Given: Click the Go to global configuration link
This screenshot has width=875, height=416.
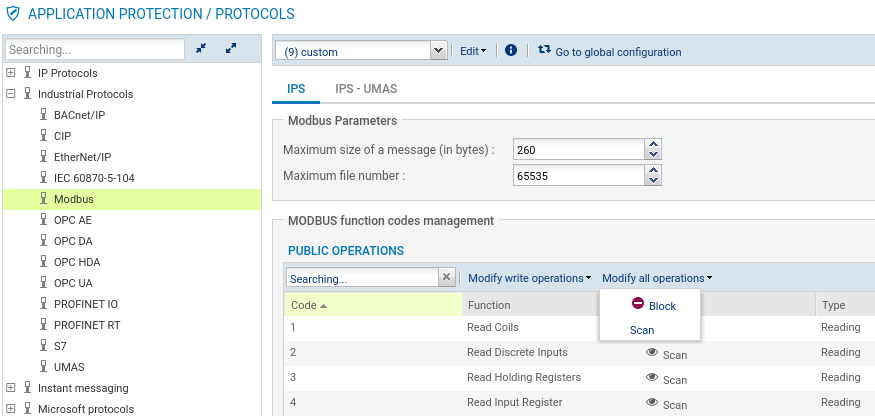Looking at the screenshot, I should coord(618,52).
